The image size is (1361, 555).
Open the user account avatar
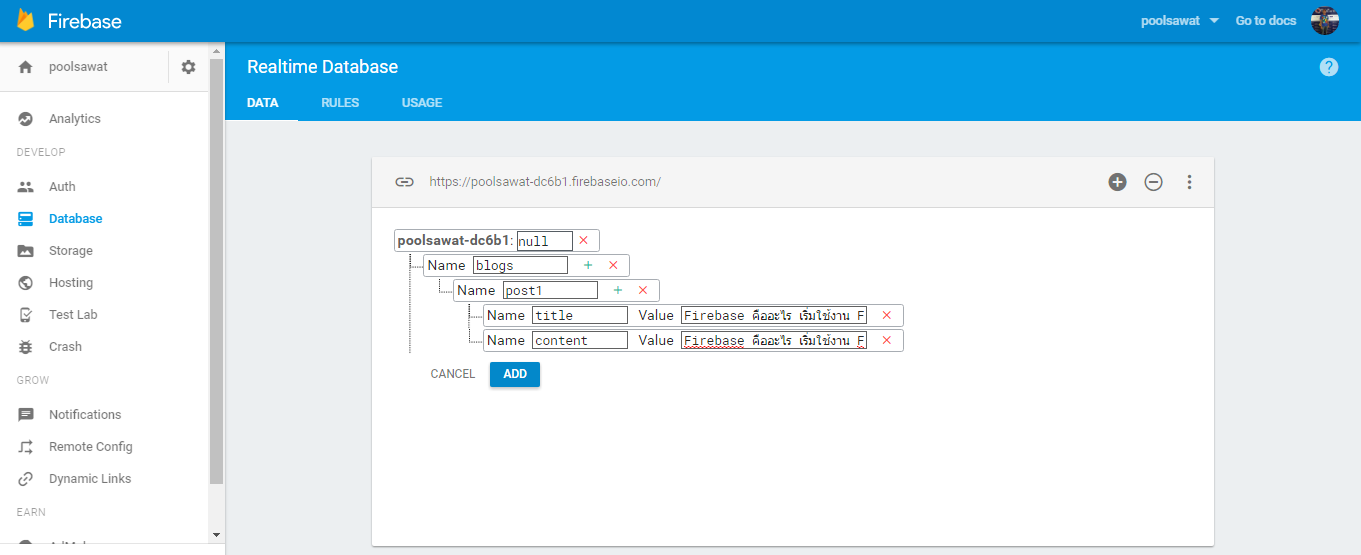click(1325, 20)
